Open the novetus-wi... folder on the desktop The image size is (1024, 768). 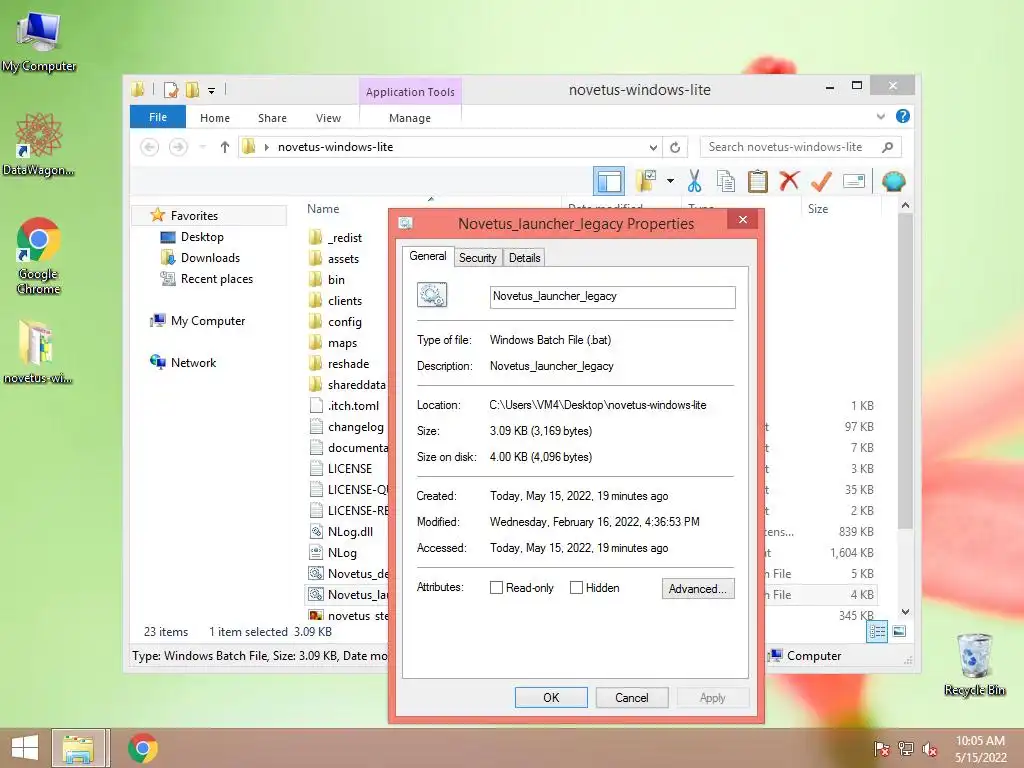(x=38, y=352)
